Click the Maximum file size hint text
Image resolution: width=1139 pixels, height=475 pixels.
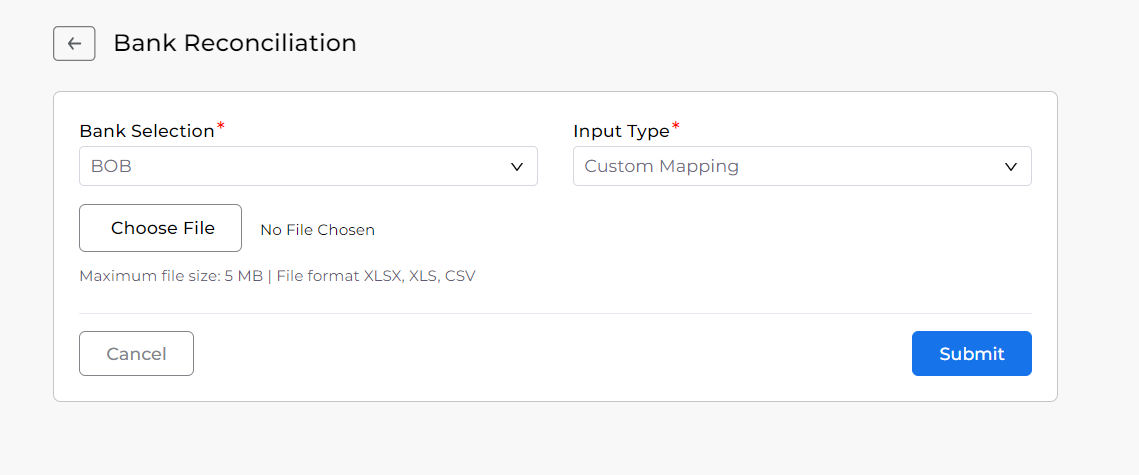277,276
